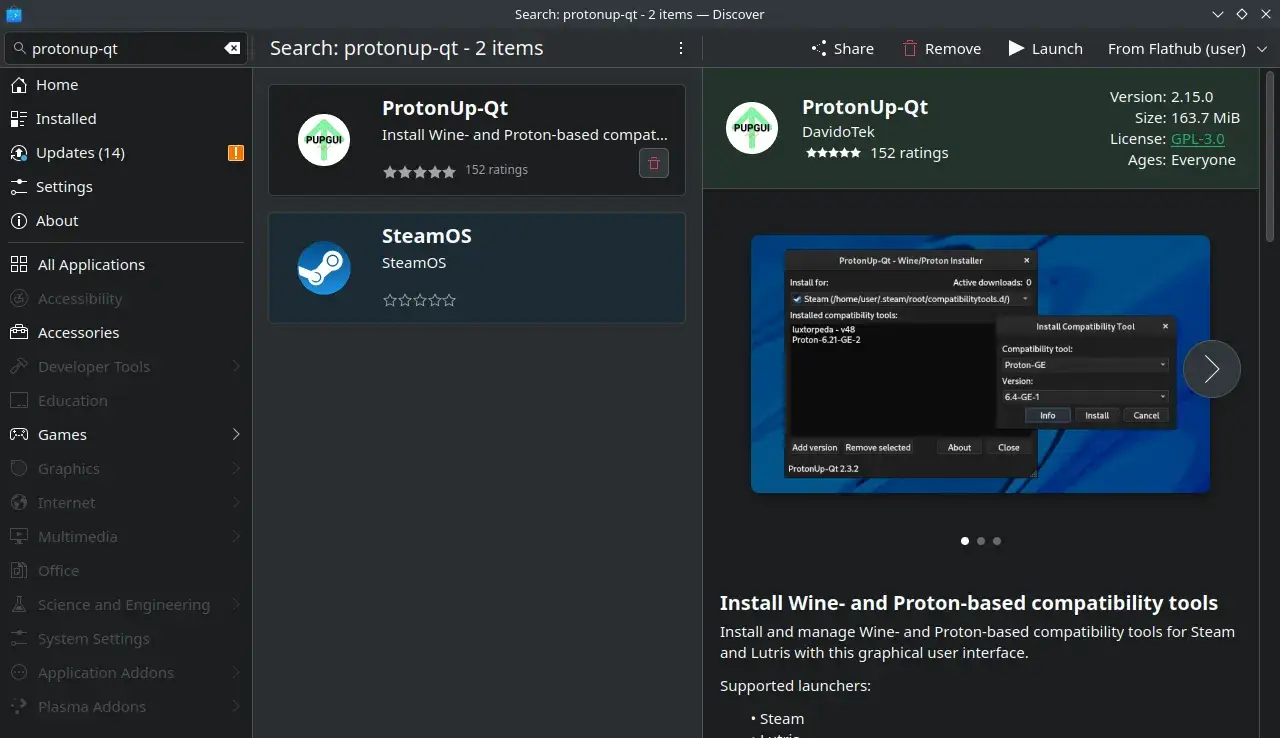The height and width of the screenshot is (738, 1280).
Task: Select the Accessories category
Action: tap(126, 333)
